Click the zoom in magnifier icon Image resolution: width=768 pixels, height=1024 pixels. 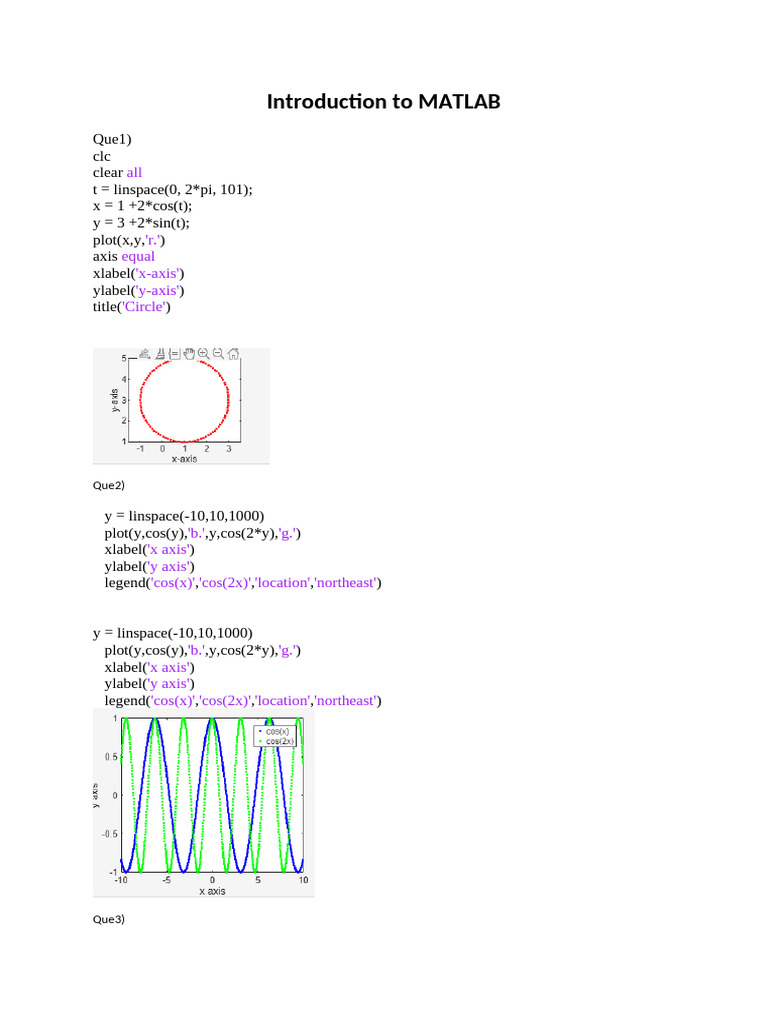click(x=203, y=353)
